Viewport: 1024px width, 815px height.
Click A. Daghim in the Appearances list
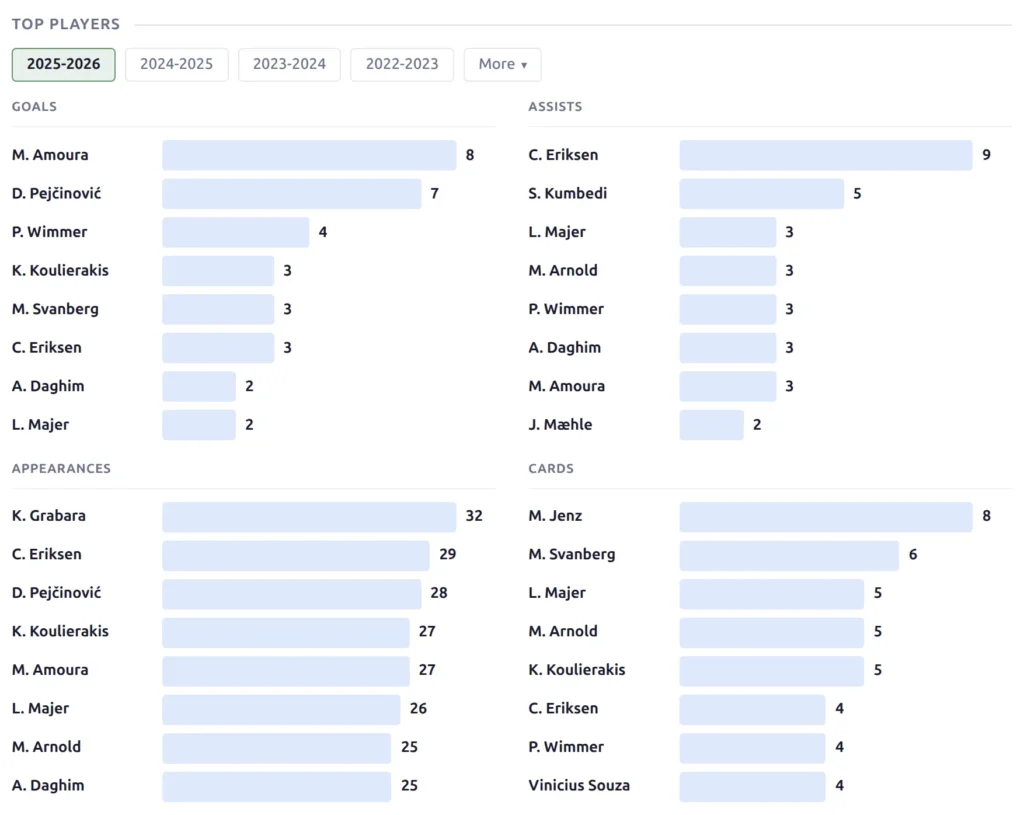pos(48,785)
